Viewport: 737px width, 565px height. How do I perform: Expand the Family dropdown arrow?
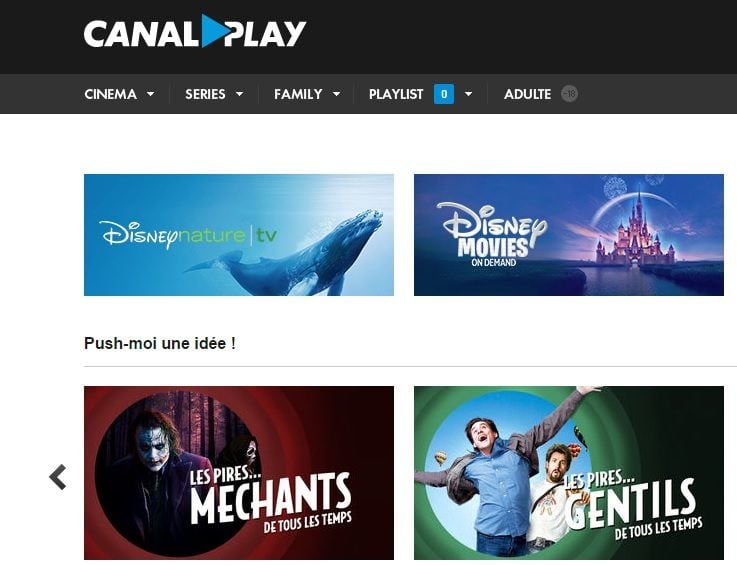[337, 94]
